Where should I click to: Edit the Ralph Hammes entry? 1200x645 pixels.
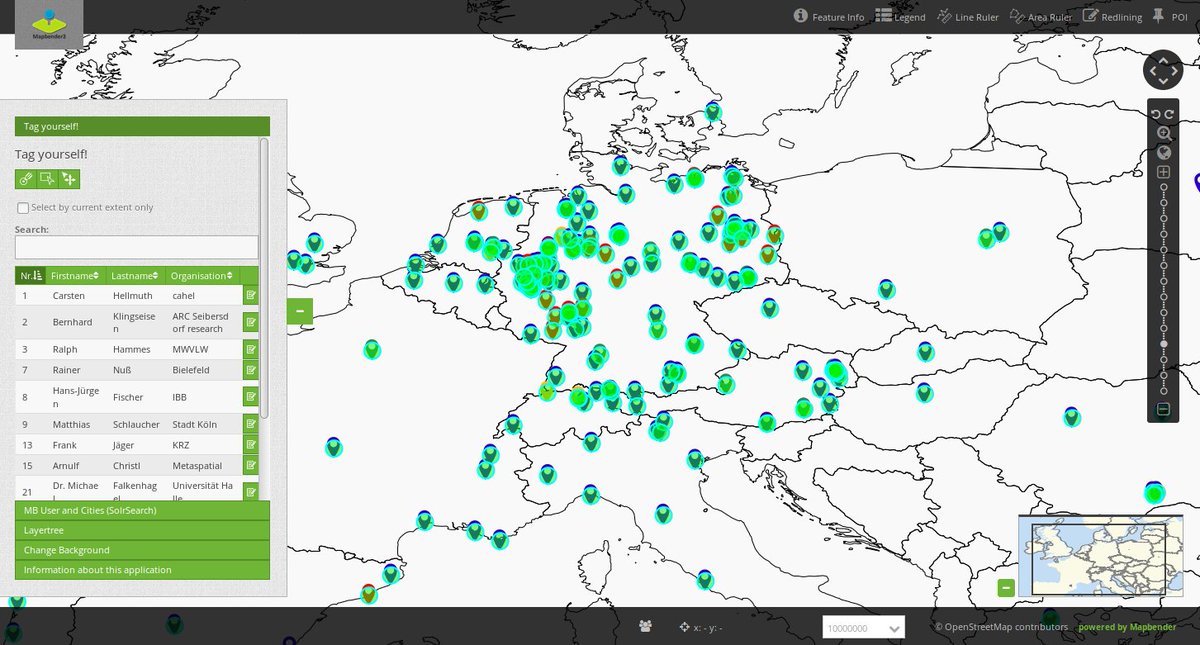pos(250,350)
